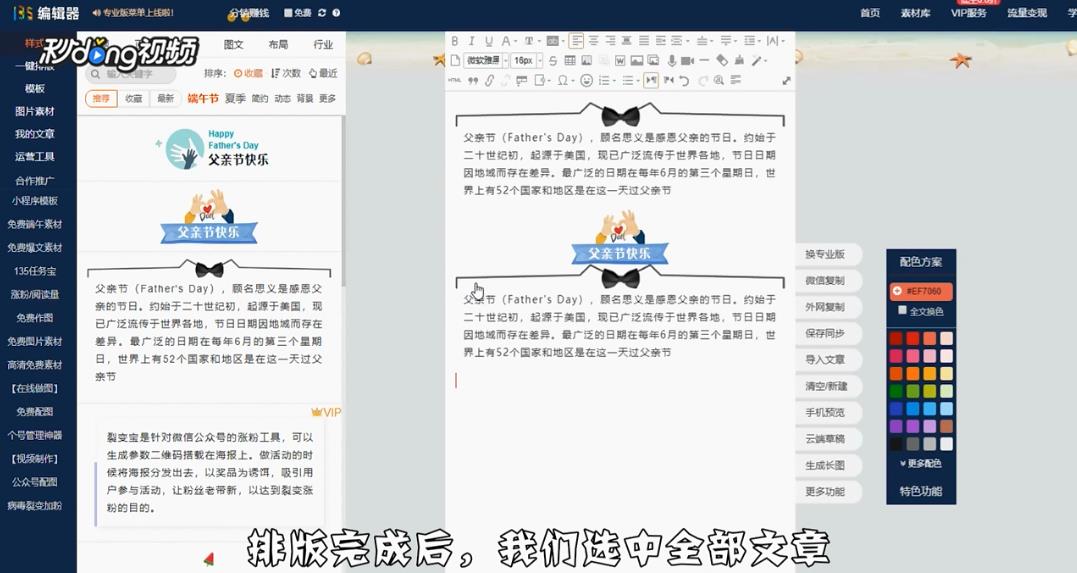This screenshot has height=573, width=1077.
Task: Pick the red swatch in color palette
Action: click(x=912, y=338)
